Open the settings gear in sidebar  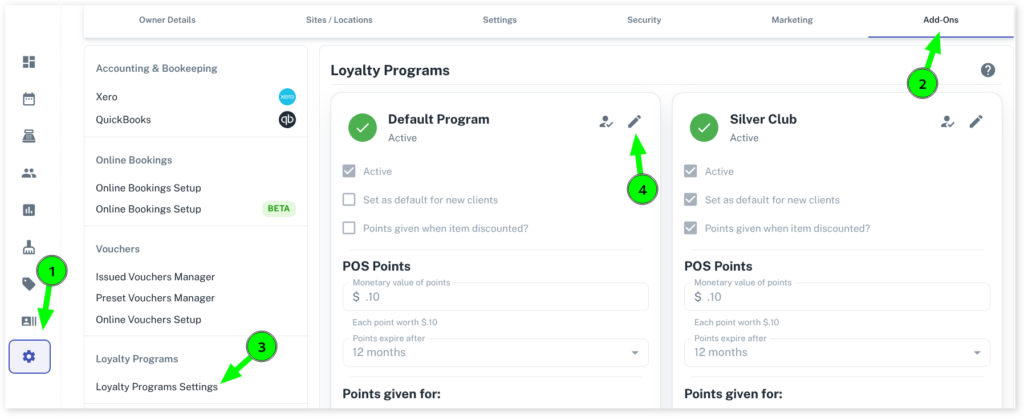coord(29,357)
